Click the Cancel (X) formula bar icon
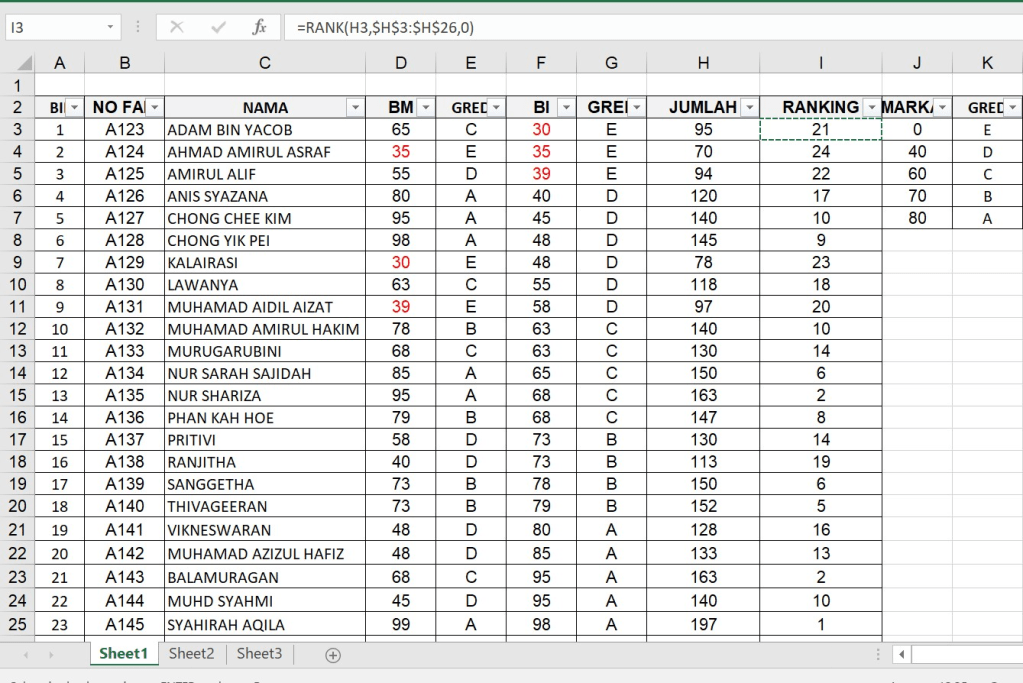This screenshot has height=683, width=1023. [177, 27]
